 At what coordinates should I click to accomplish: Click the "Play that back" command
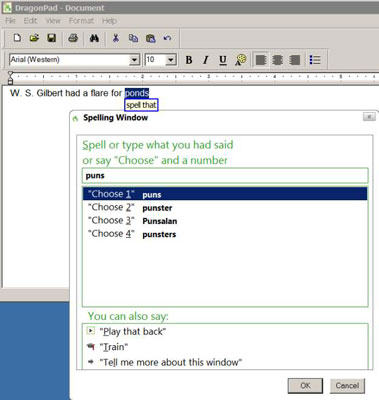pyautogui.click(x=133, y=332)
